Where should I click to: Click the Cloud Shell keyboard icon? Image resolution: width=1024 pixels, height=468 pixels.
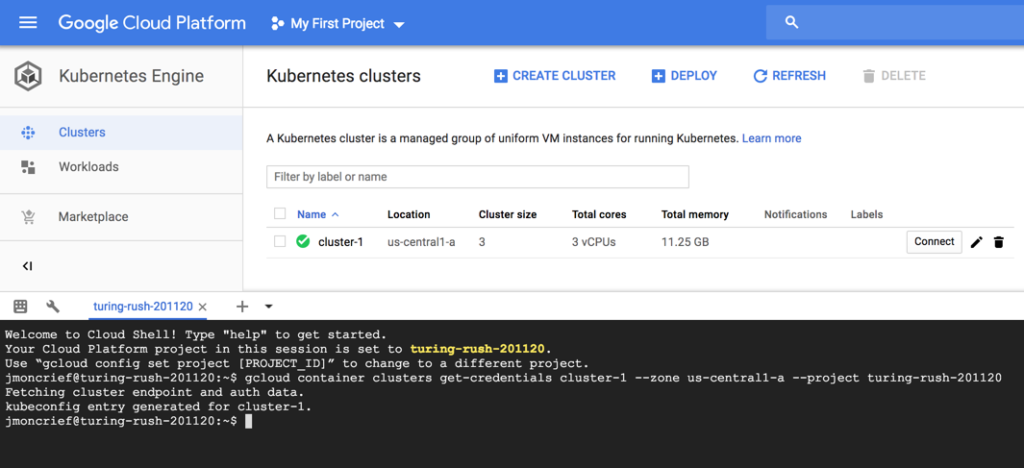tap(20, 306)
